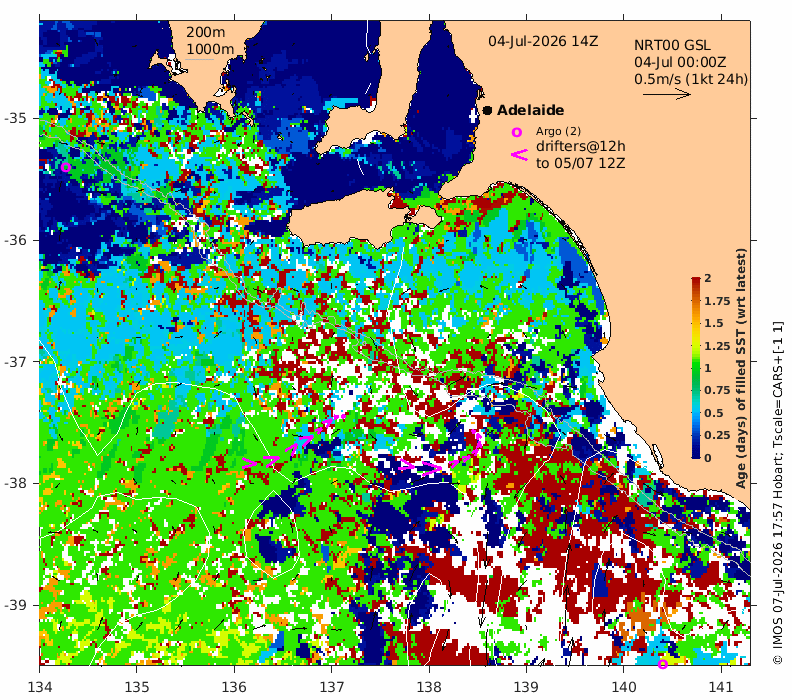792x700 pixels.
Task: Click the magenta Argo circle in the legend
Action: [517, 132]
